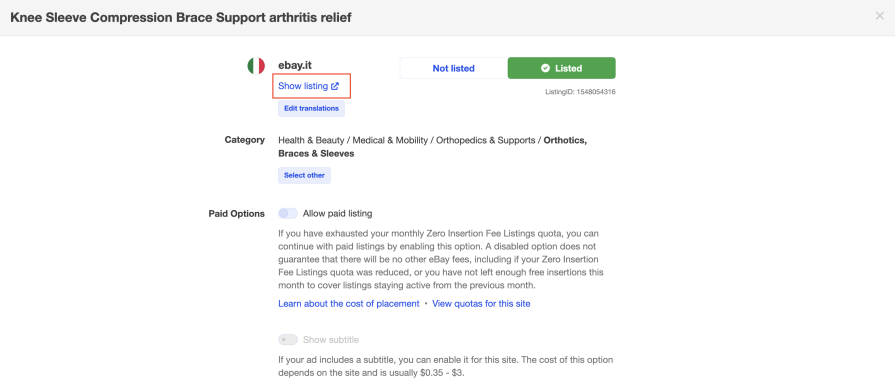The width and height of the screenshot is (895, 392).
Task: Close the Knee Sleeve listing dialog
Action: point(880,17)
